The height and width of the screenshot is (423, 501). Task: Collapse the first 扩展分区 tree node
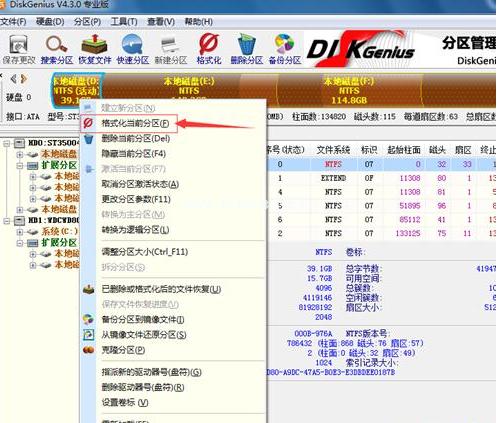point(20,165)
